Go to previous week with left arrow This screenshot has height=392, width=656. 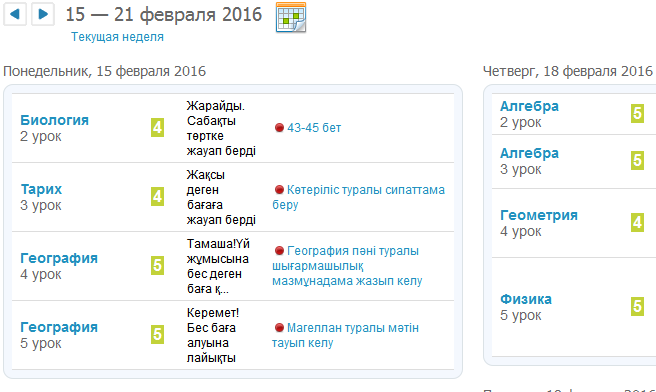coord(15,14)
